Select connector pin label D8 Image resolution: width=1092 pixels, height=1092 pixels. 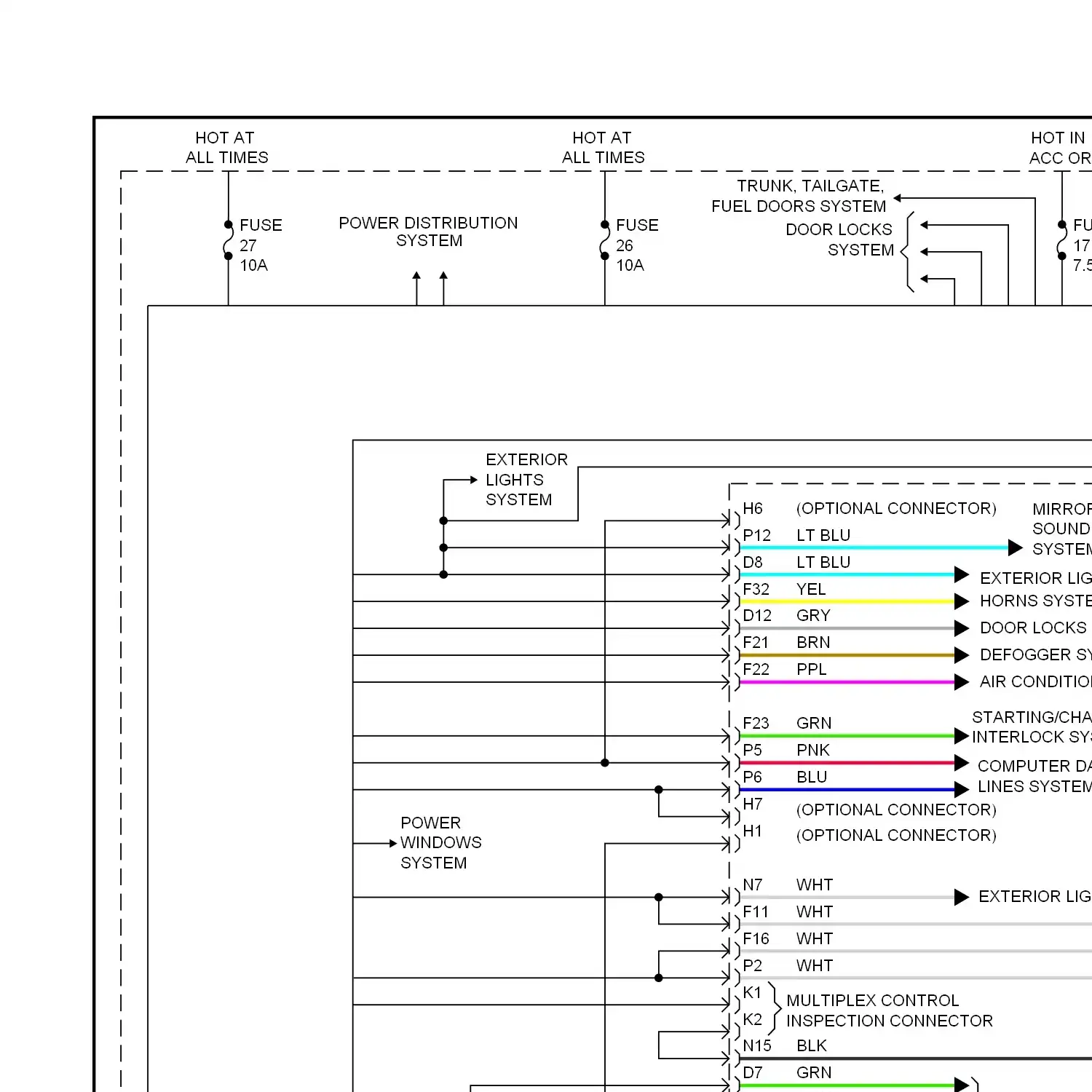[x=753, y=562]
